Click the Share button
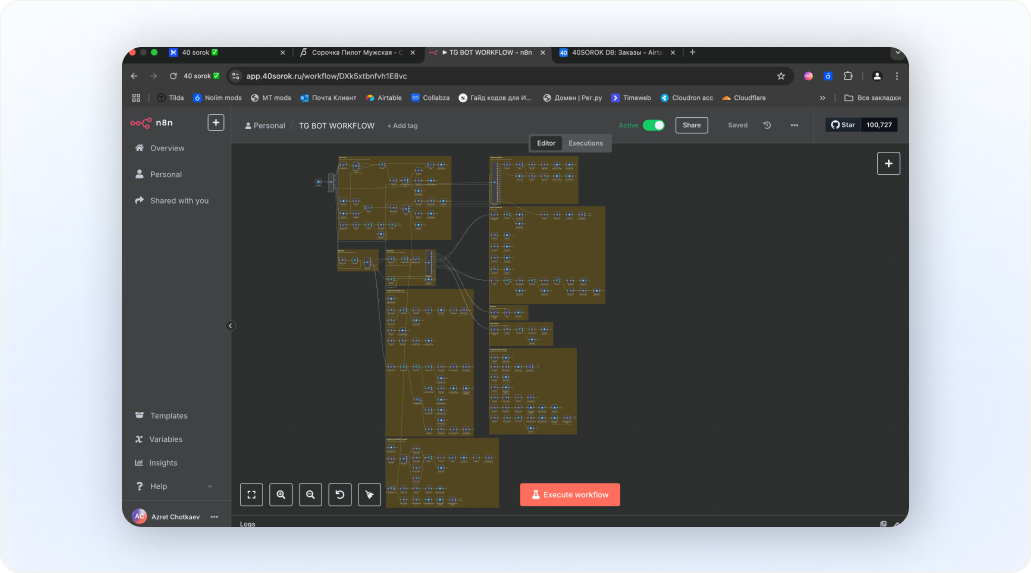Image resolution: width=1031 pixels, height=573 pixels. point(691,125)
